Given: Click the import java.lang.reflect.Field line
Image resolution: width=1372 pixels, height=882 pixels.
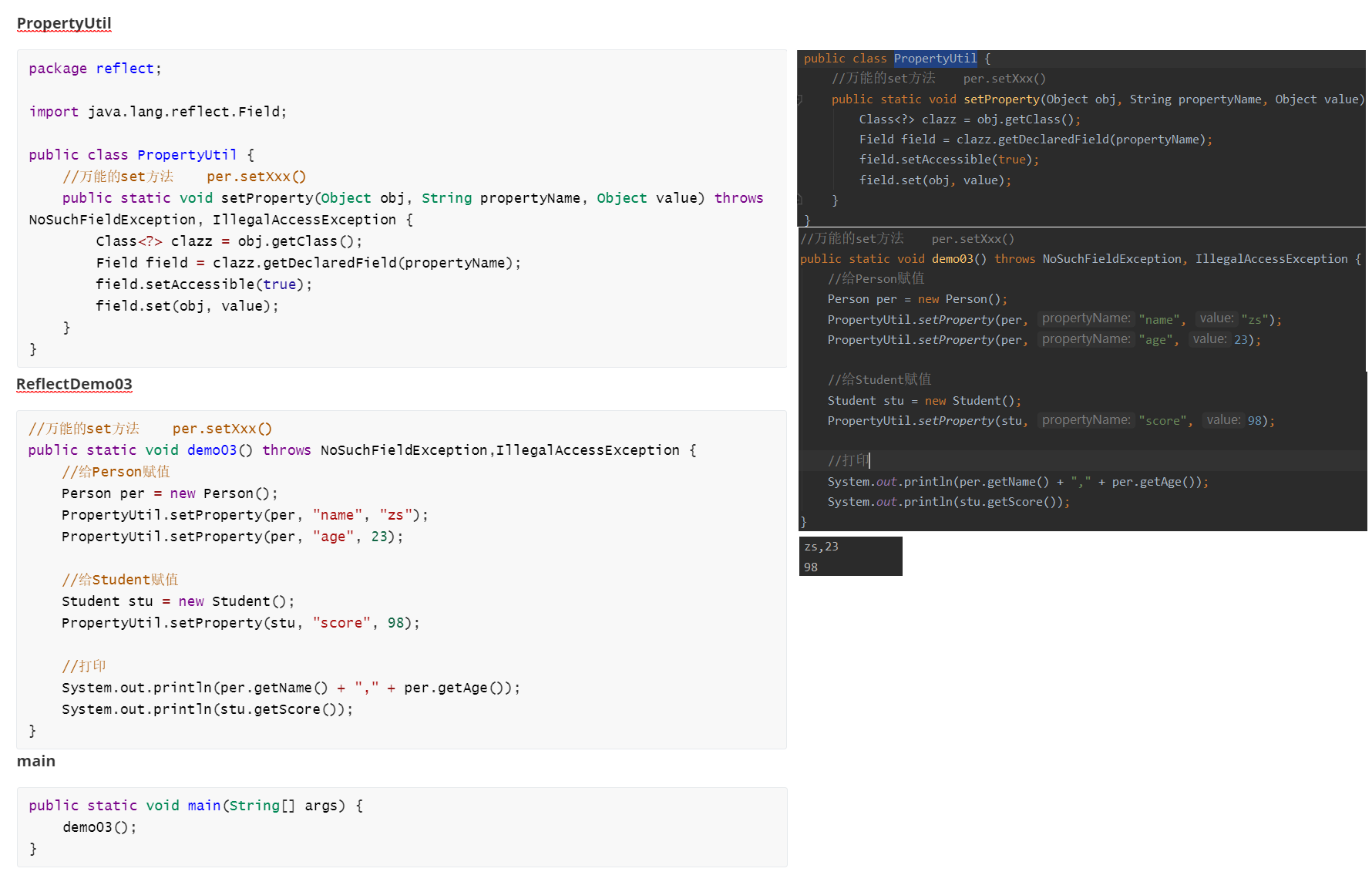Looking at the screenshot, I should pyautogui.click(x=157, y=112).
